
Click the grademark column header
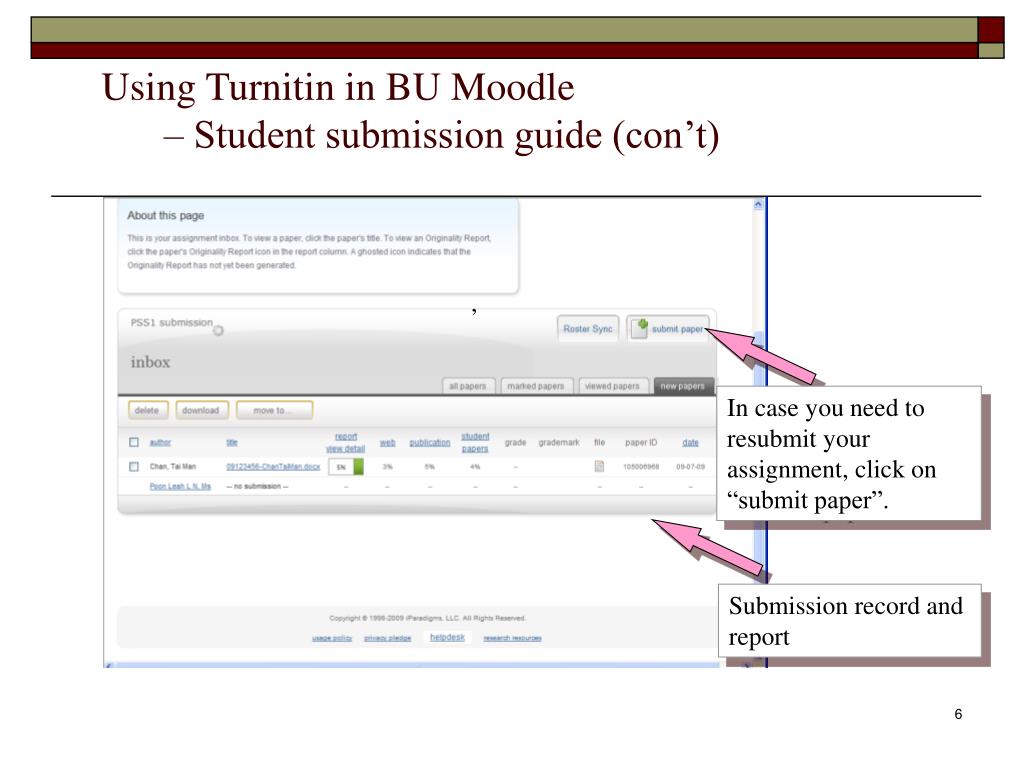tap(558, 442)
